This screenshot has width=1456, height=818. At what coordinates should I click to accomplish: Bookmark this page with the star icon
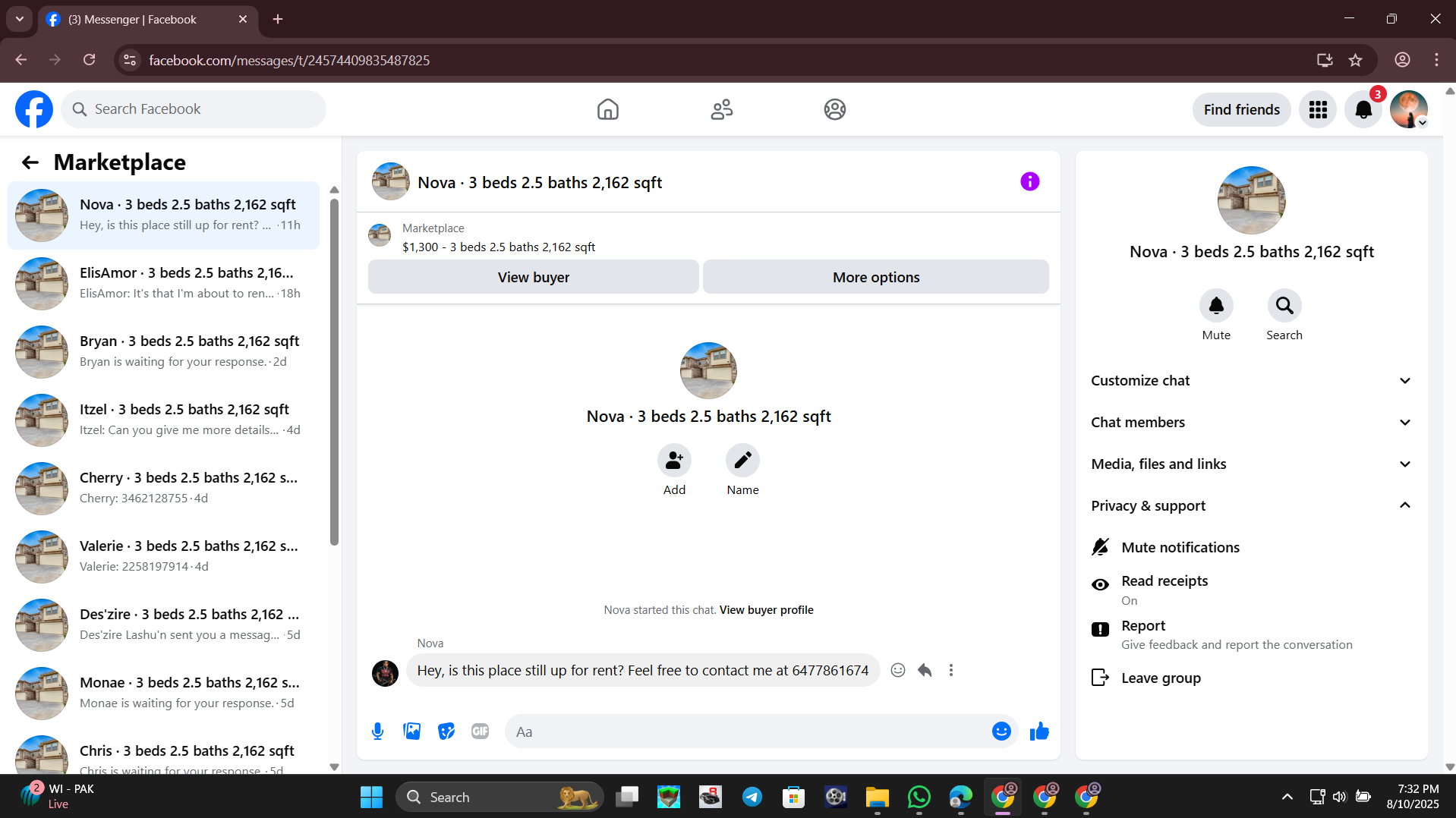pos(1355,60)
